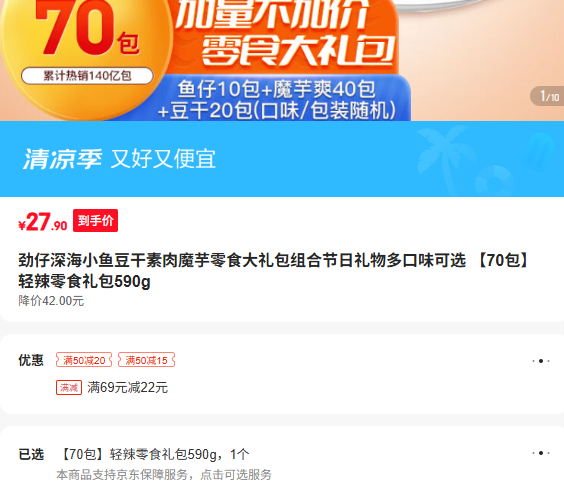Expand the 优惠 promotions section
564x490 pixels.
coord(282,374)
